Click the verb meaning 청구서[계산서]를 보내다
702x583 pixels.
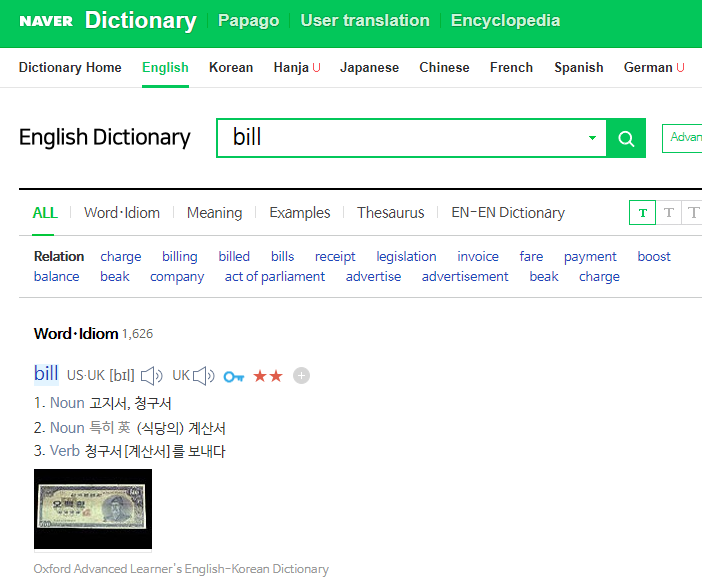[x=155, y=451]
